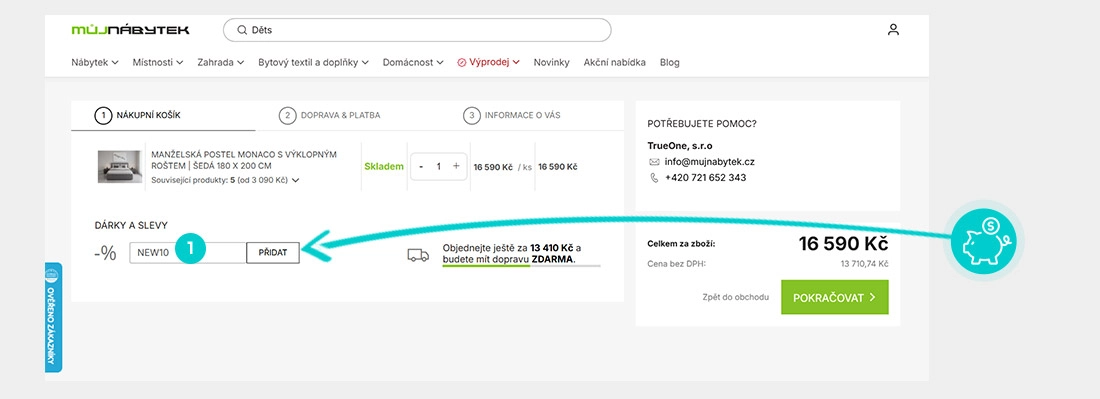Open the Ověřeno zákazníky side badge
1100x399 pixels.
[x=53, y=317]
